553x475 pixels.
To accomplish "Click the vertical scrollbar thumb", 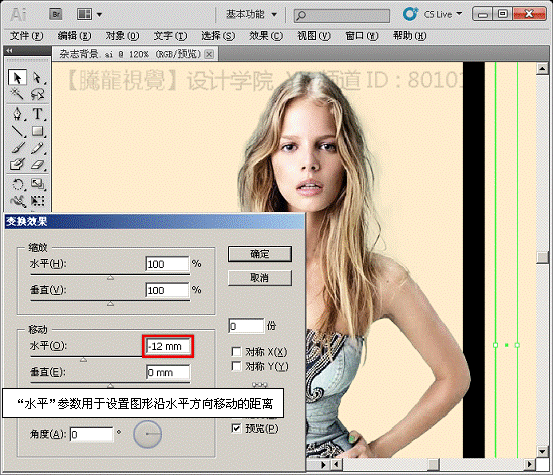I will 542,257.
